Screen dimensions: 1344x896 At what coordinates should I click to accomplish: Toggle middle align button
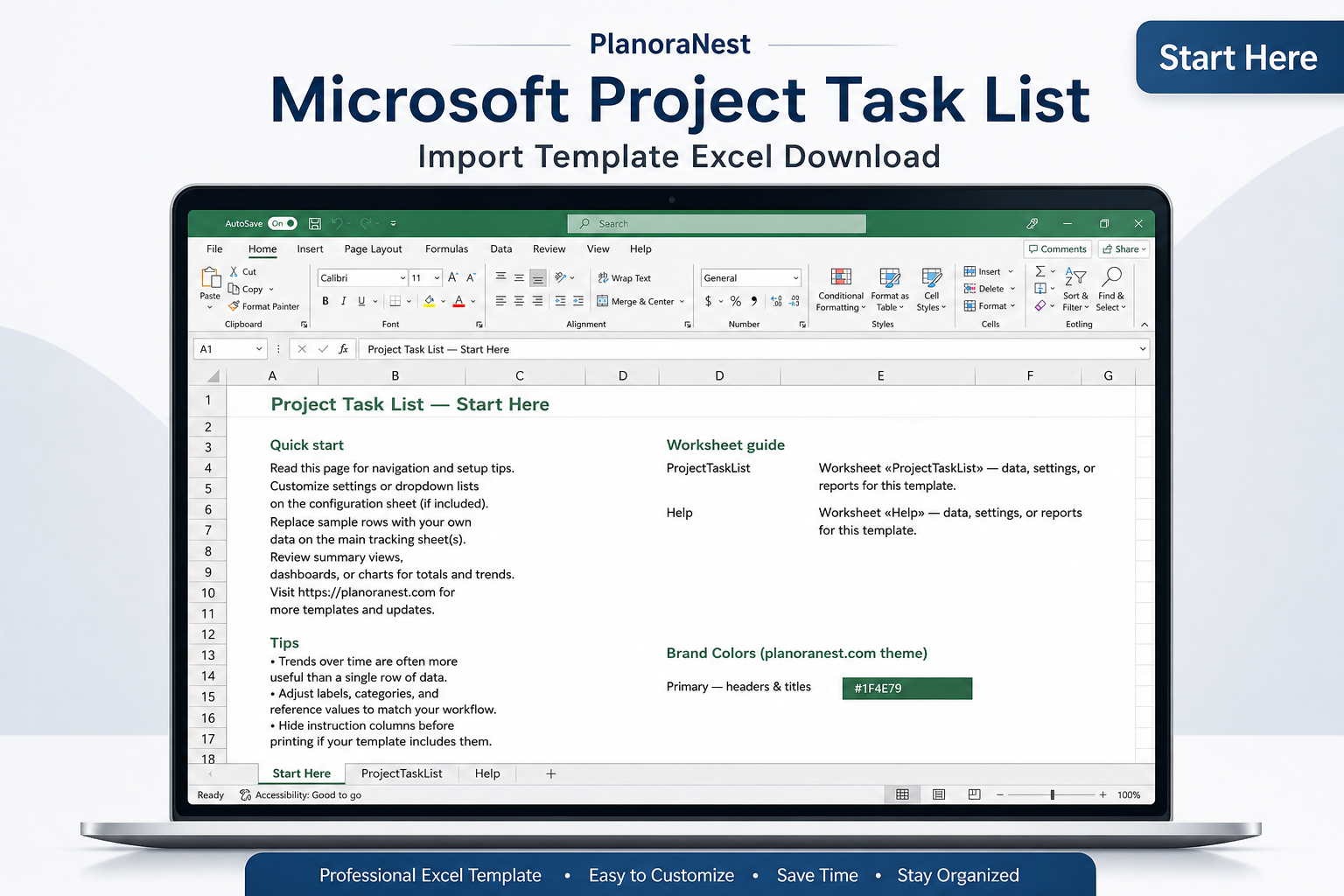pos(519,277)
